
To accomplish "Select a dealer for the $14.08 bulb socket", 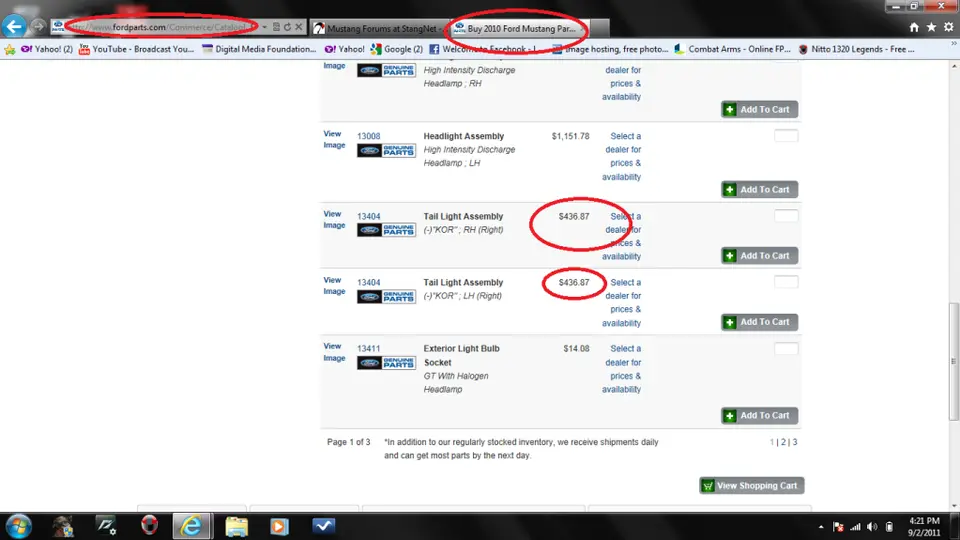I will pos(622,369).
